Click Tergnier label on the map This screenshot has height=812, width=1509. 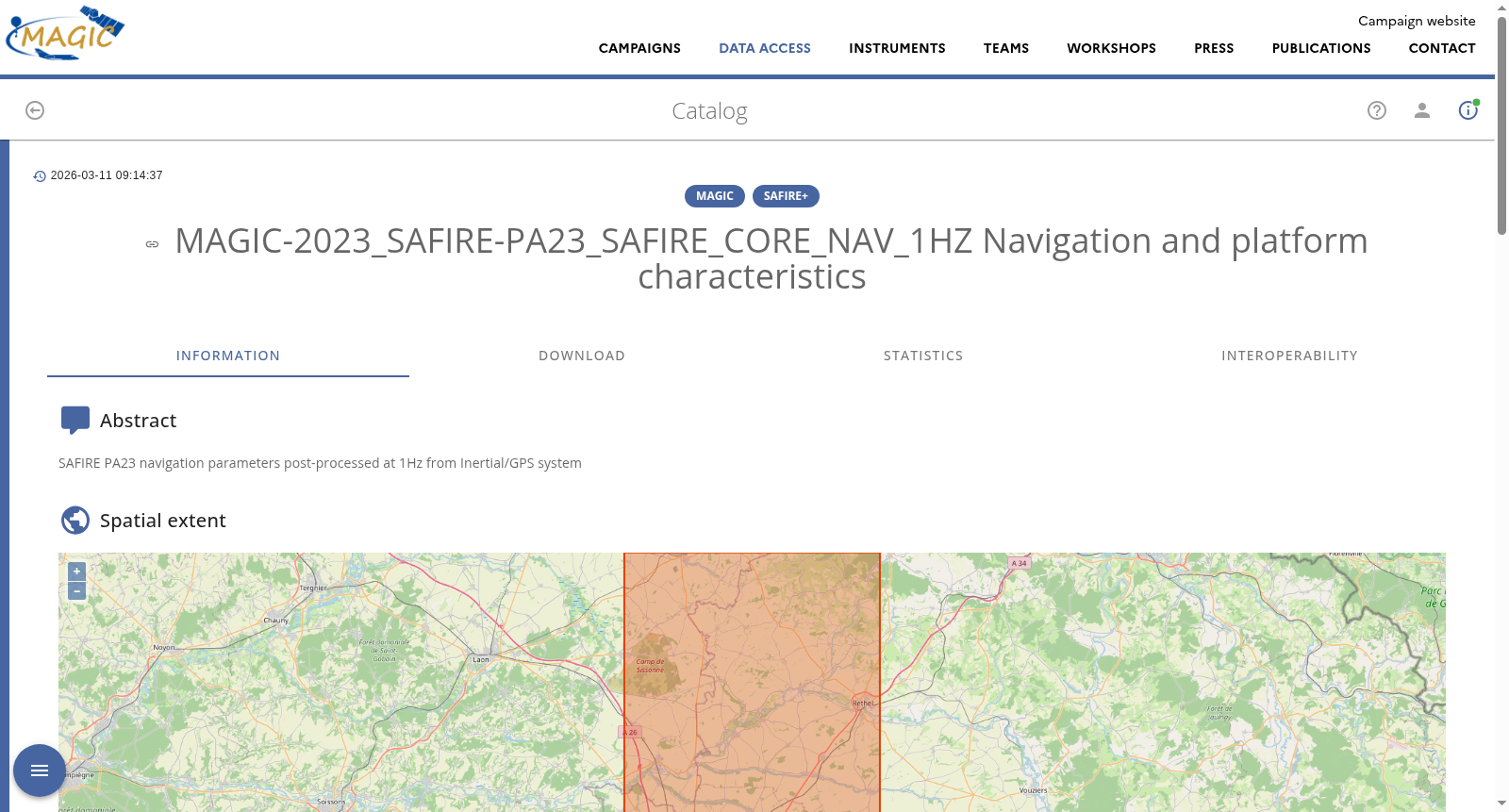pyautogui.click(x=313, y=588)
